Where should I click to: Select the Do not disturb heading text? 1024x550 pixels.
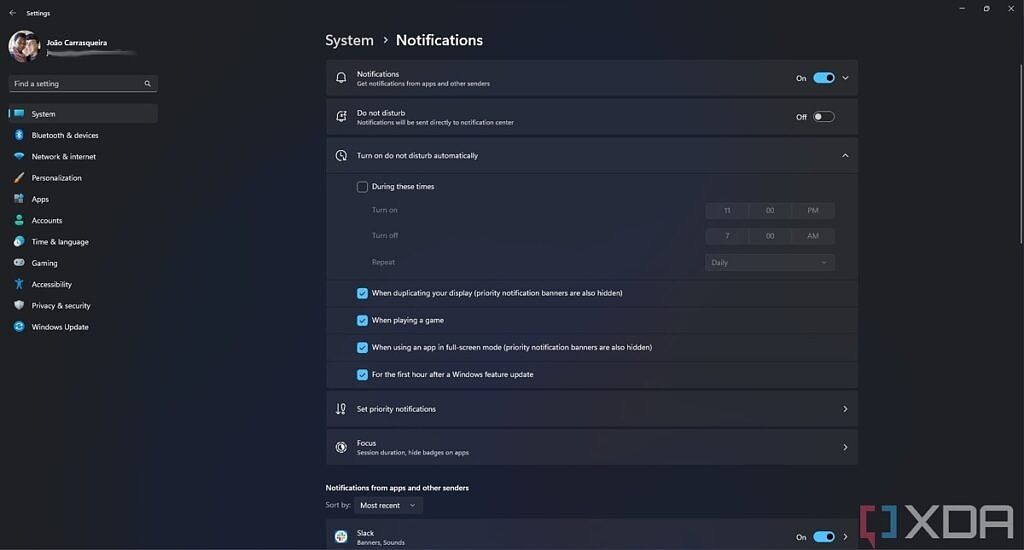[381, 113]
